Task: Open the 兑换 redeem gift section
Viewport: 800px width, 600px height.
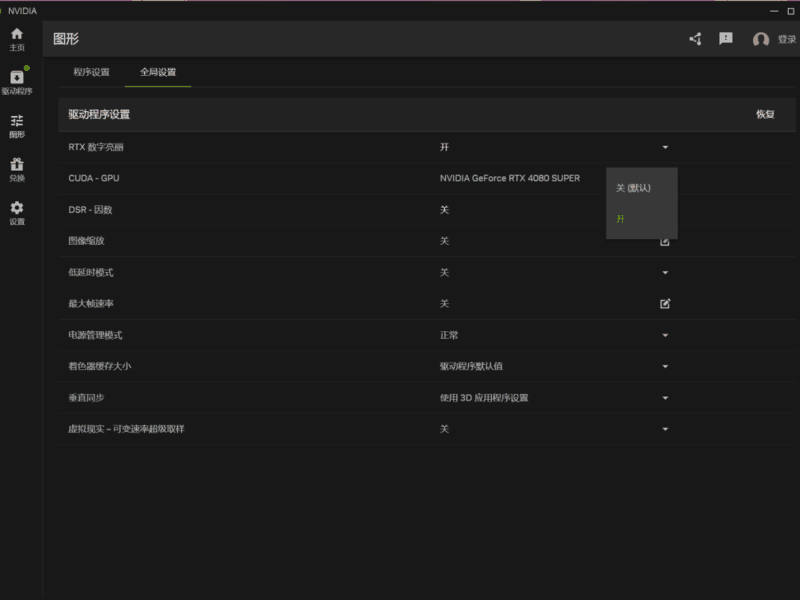Action: 17,169
